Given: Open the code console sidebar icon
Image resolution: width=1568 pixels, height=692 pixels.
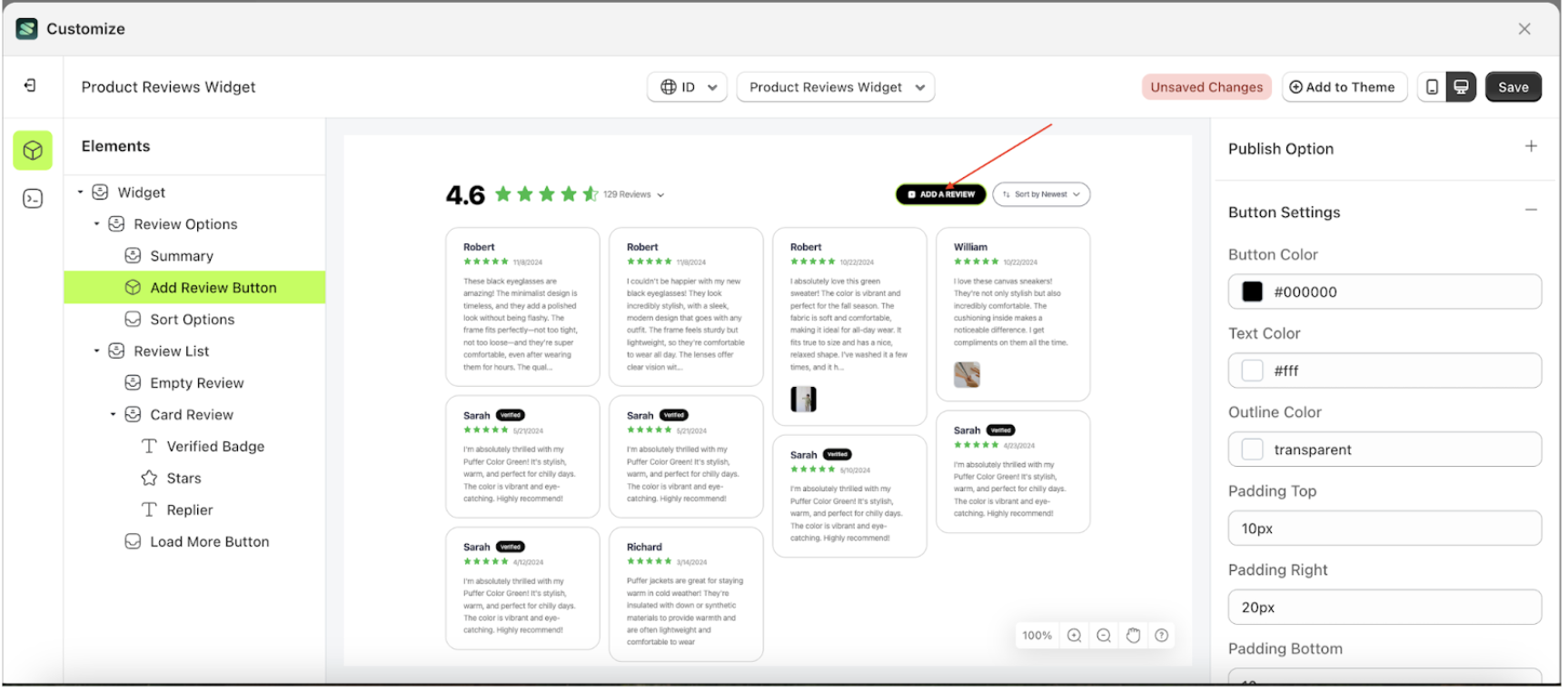Looking at the screenshot, I should coord(33,199).
